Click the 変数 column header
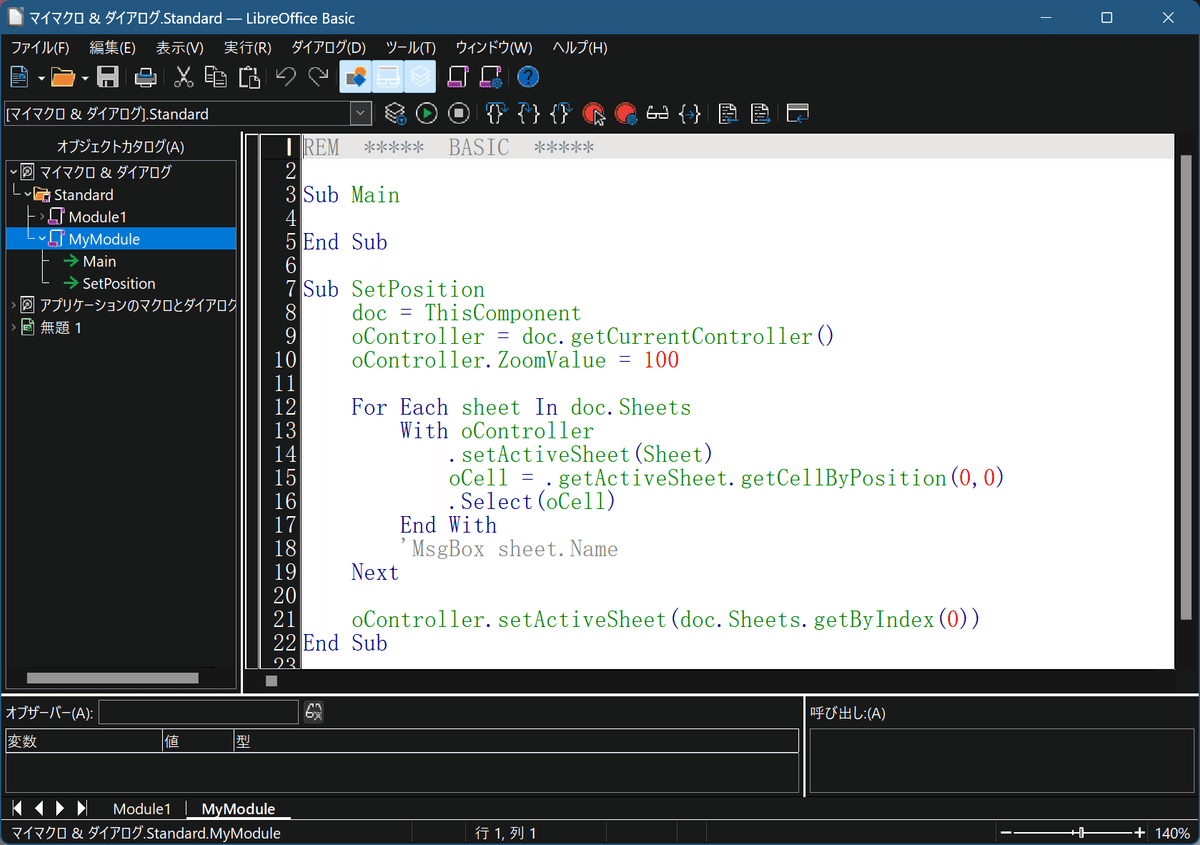The height and width of the screenshot is (845, 1200). (84, 741)
